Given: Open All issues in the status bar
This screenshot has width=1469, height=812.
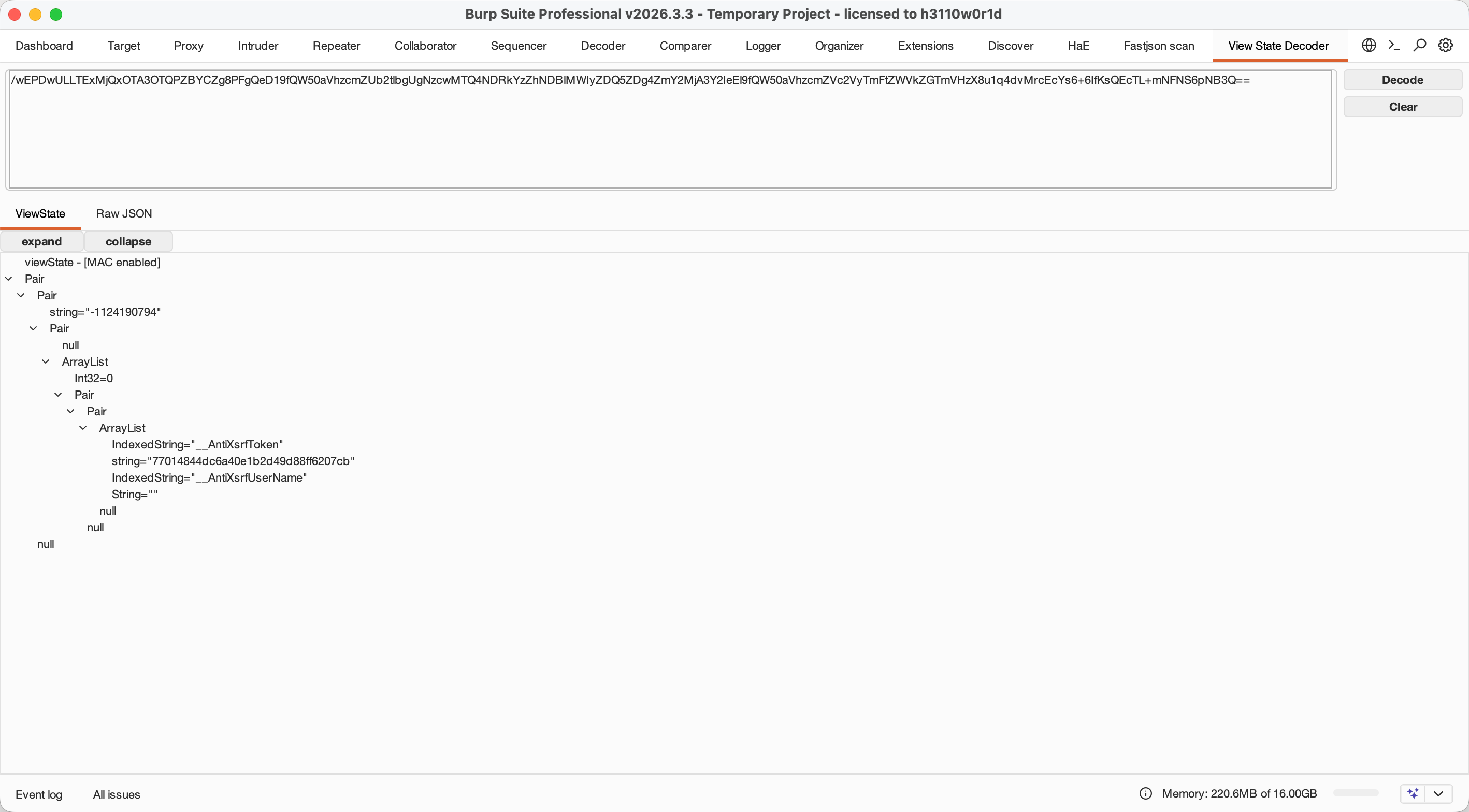Looking at the screenshot, I should [x=117, y=794].
